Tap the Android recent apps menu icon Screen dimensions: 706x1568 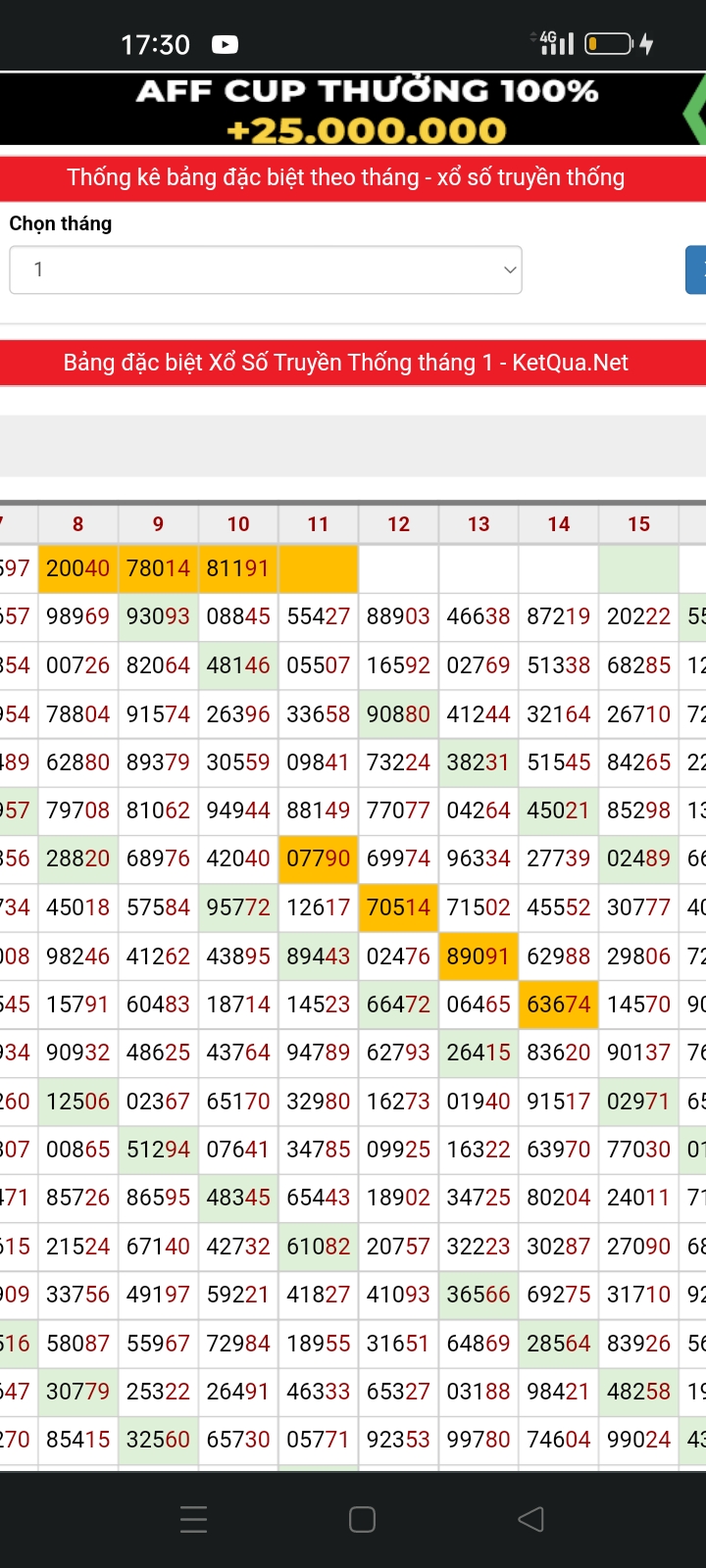194,1519
